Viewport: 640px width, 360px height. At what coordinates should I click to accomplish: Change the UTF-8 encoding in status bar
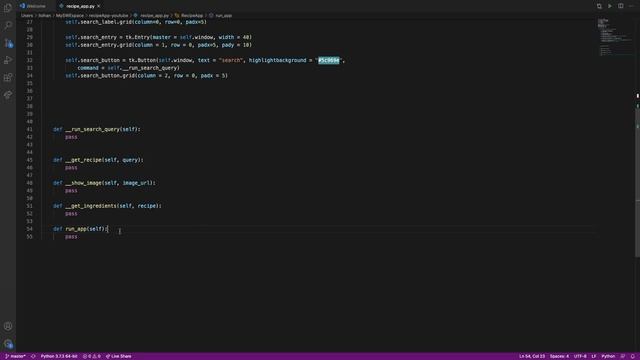click(x=580, y=356)
